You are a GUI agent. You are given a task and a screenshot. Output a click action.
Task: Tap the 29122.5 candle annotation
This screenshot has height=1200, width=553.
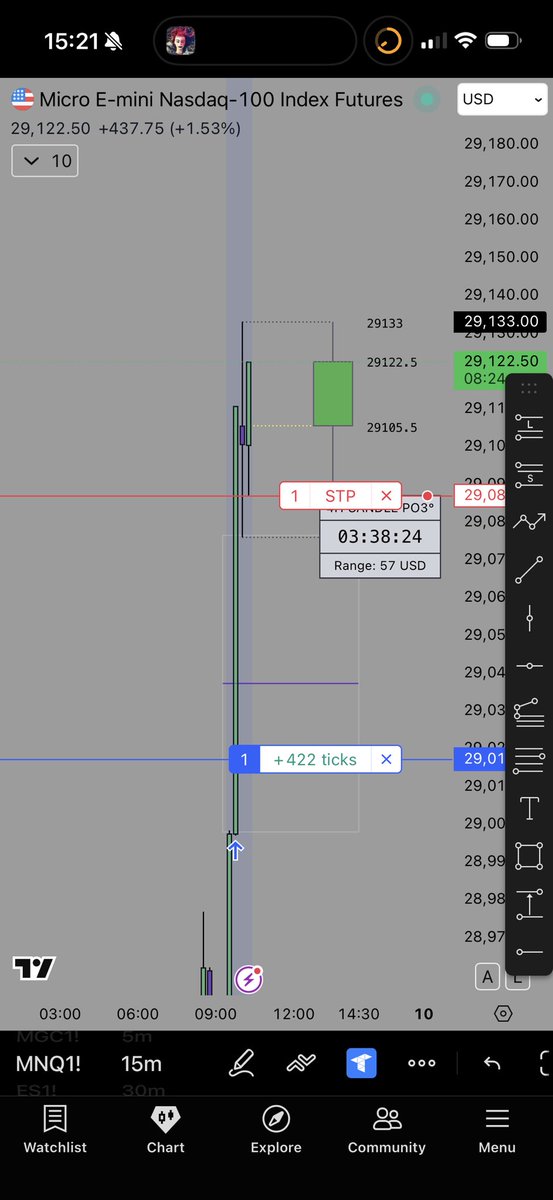(x=392, y=362)
